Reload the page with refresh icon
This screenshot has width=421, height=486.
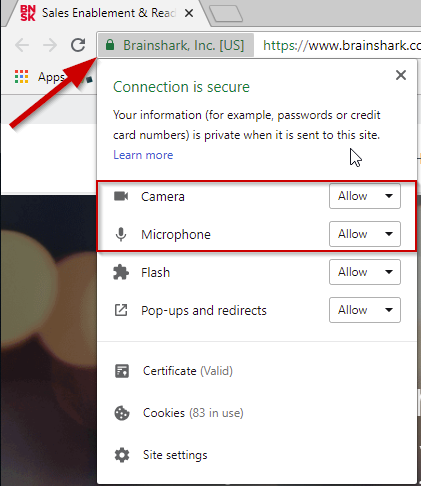click(x=78, y=45)
